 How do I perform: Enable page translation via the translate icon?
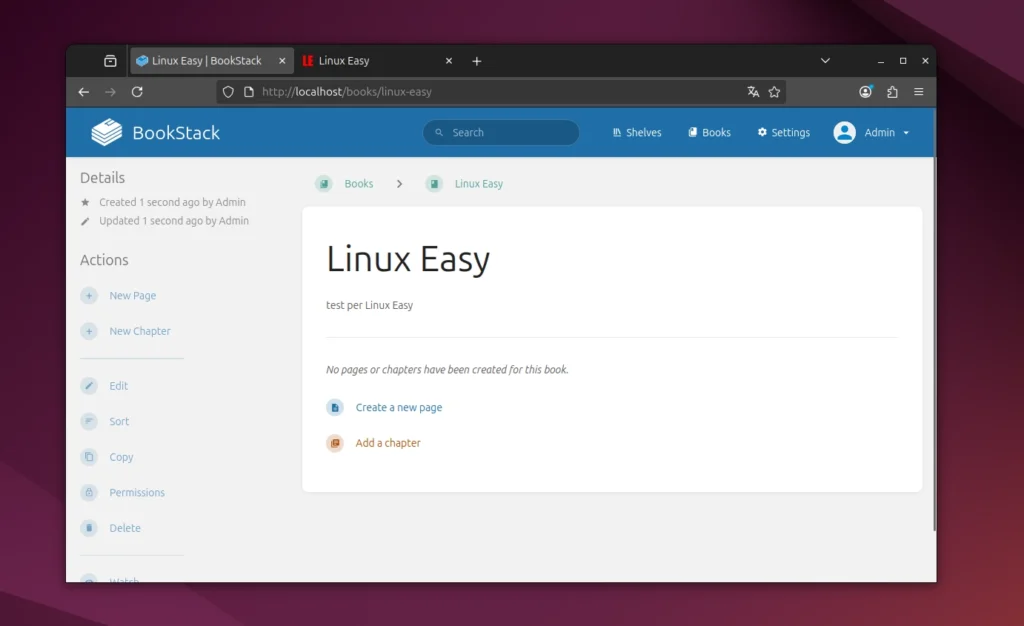753,91
